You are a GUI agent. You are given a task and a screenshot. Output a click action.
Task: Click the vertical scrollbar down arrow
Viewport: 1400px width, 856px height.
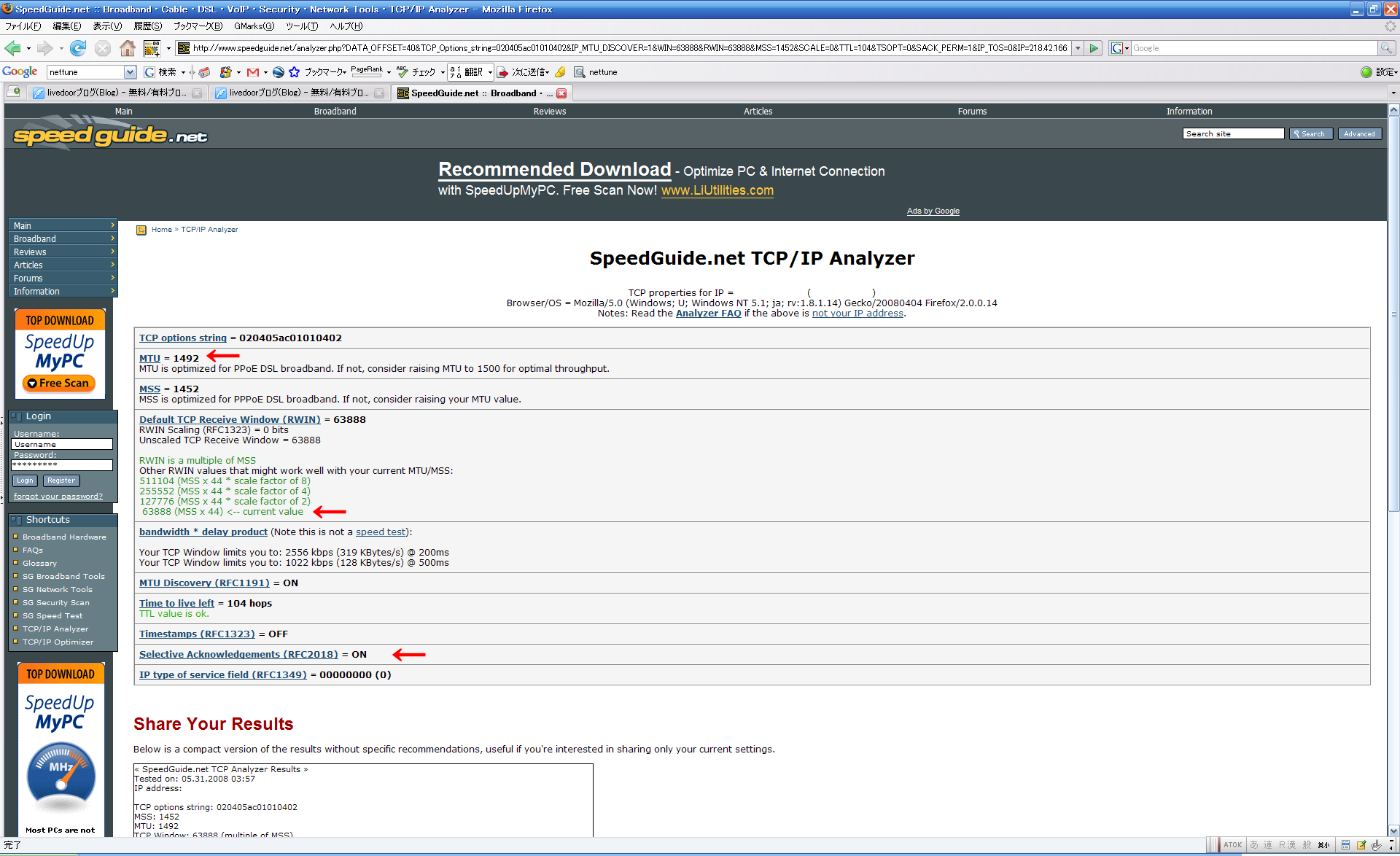pyautogui.click(x=1393, y=830)
